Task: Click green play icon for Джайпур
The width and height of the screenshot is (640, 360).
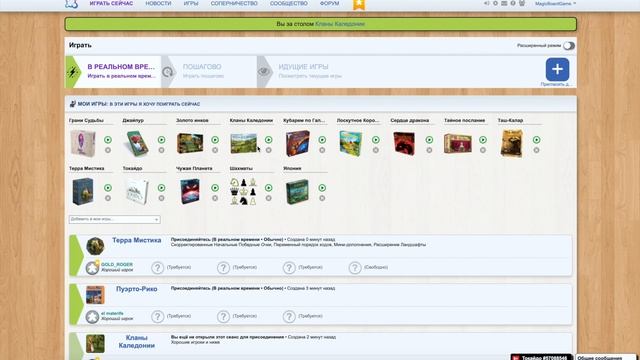Action: click(161, 140)
